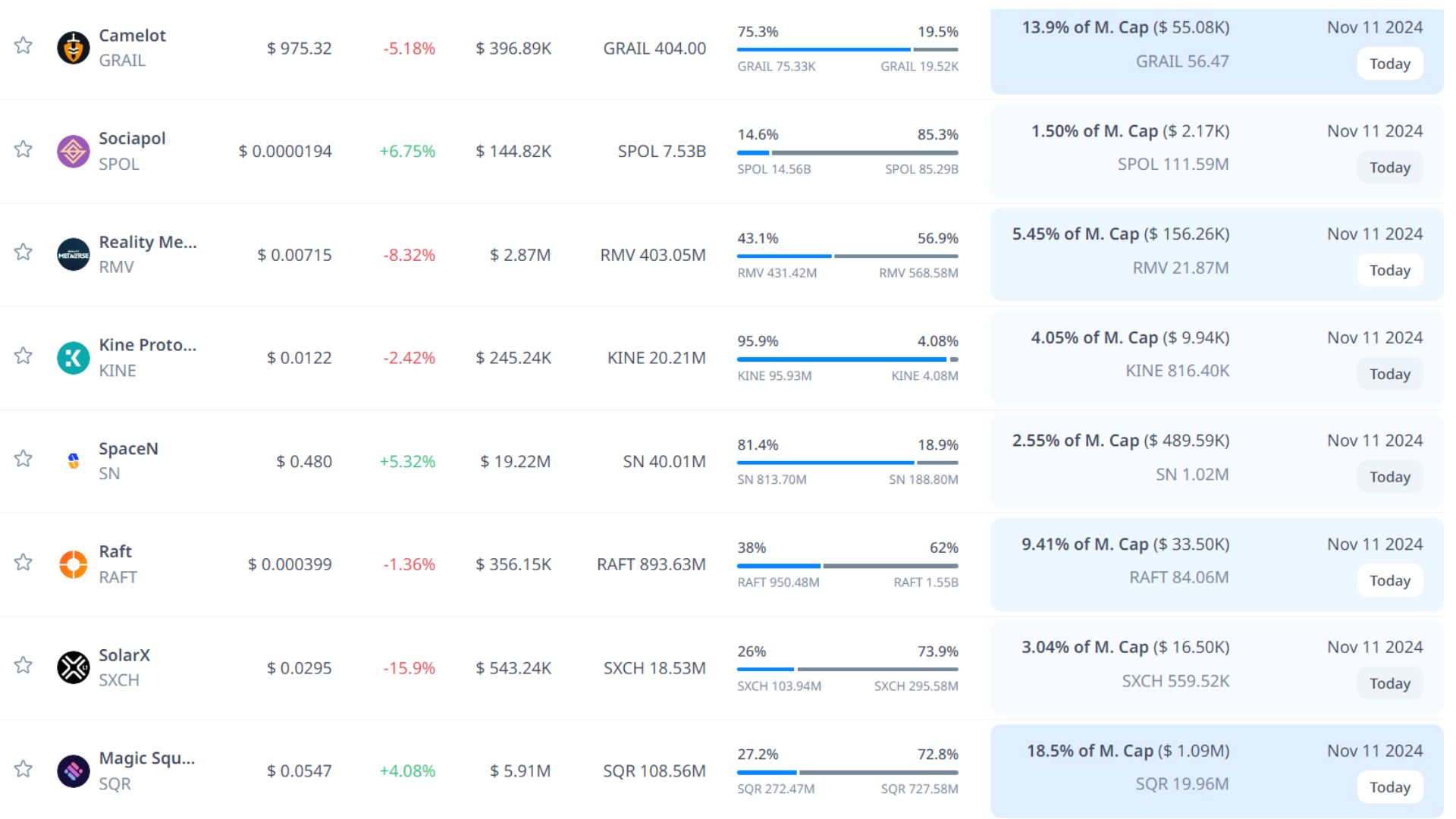The width and height of the screenshot is (1456, 819).
Task: Toggle favorite star for Camelot
Action: 24,45
